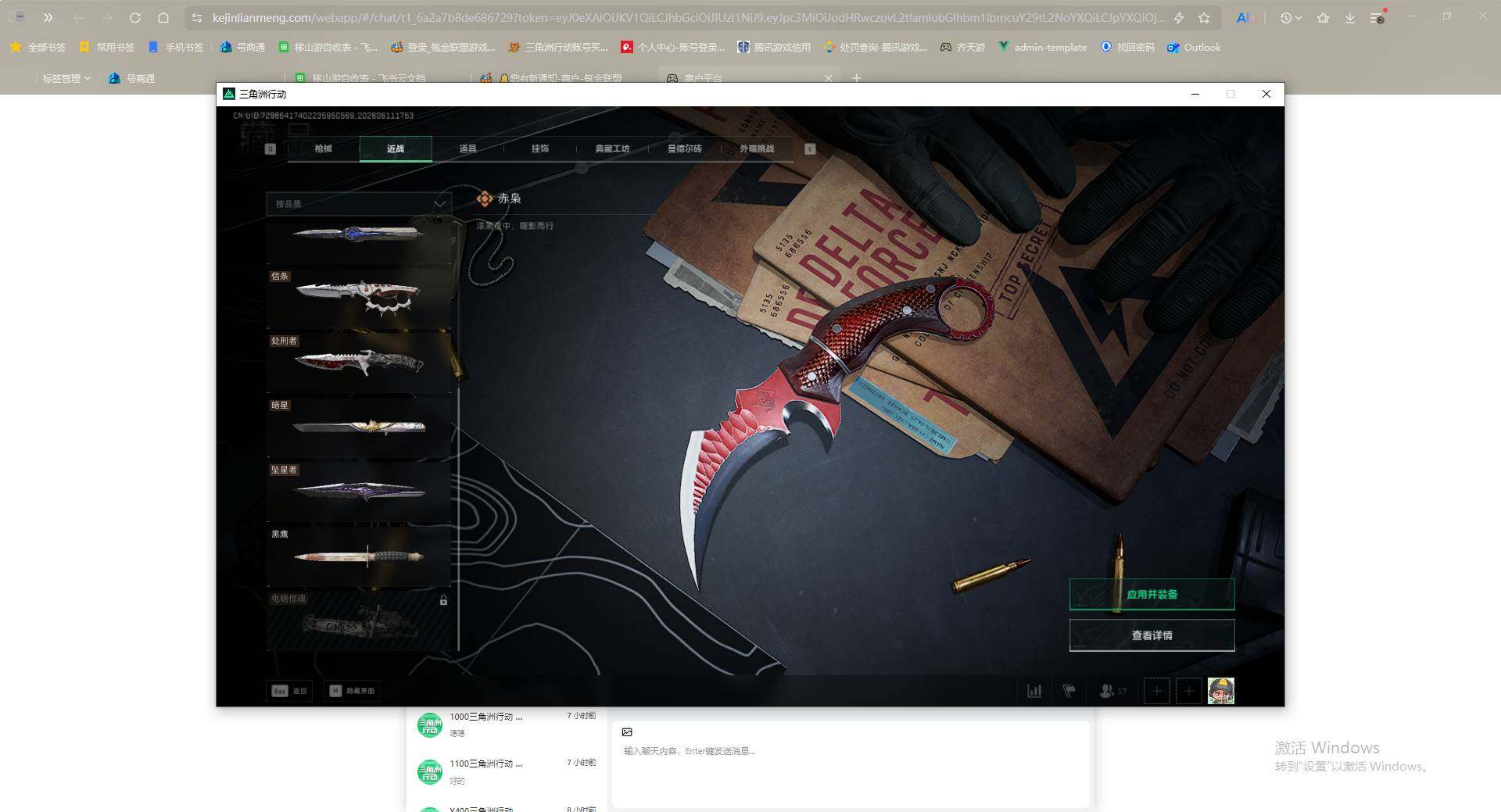Viewport: 1501px width, 812px height.
Task: Click the E next-tab key icon
Action: pos(810,148)
